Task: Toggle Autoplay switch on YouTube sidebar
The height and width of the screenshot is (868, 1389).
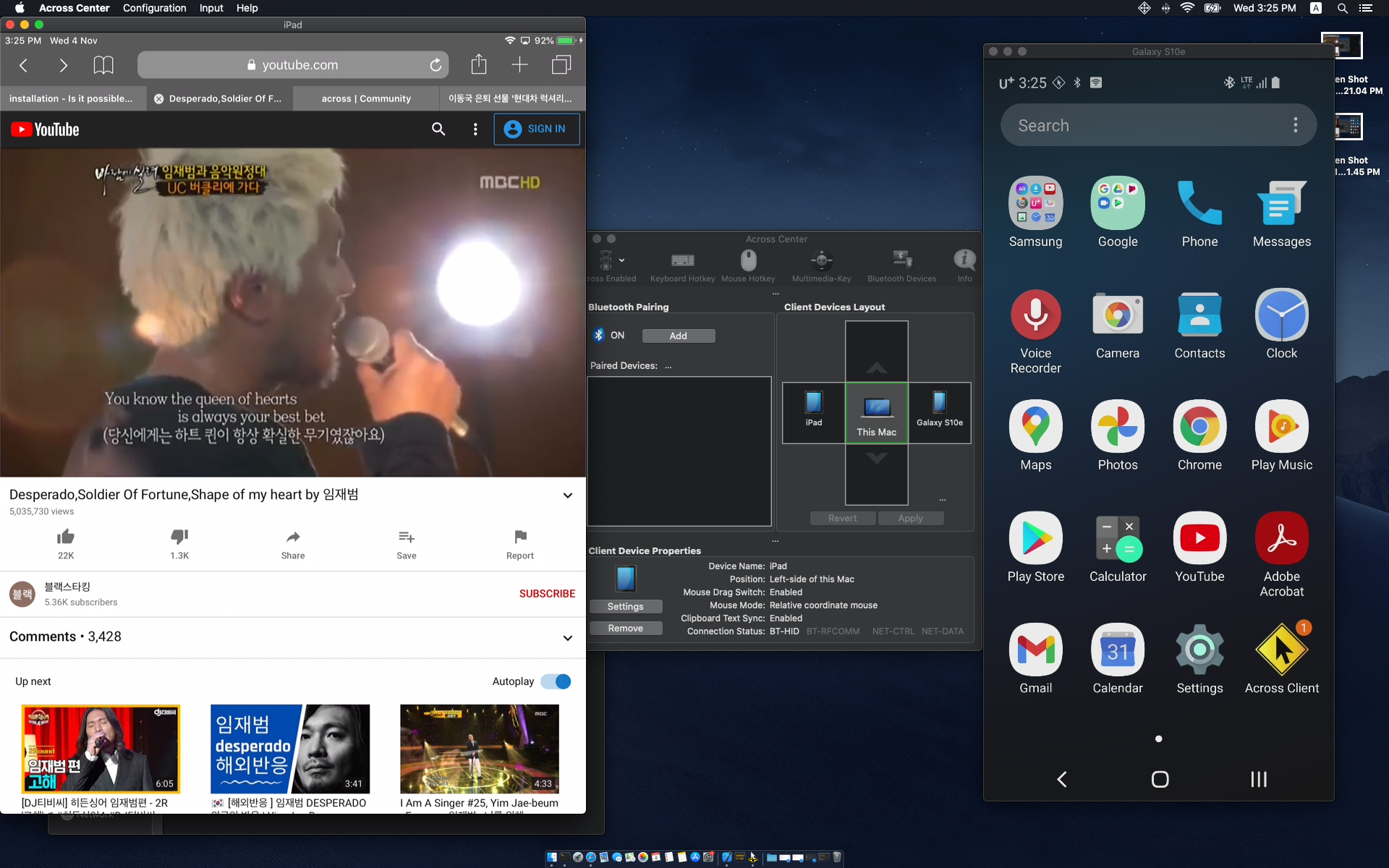Action: click(x=554, y=681)
